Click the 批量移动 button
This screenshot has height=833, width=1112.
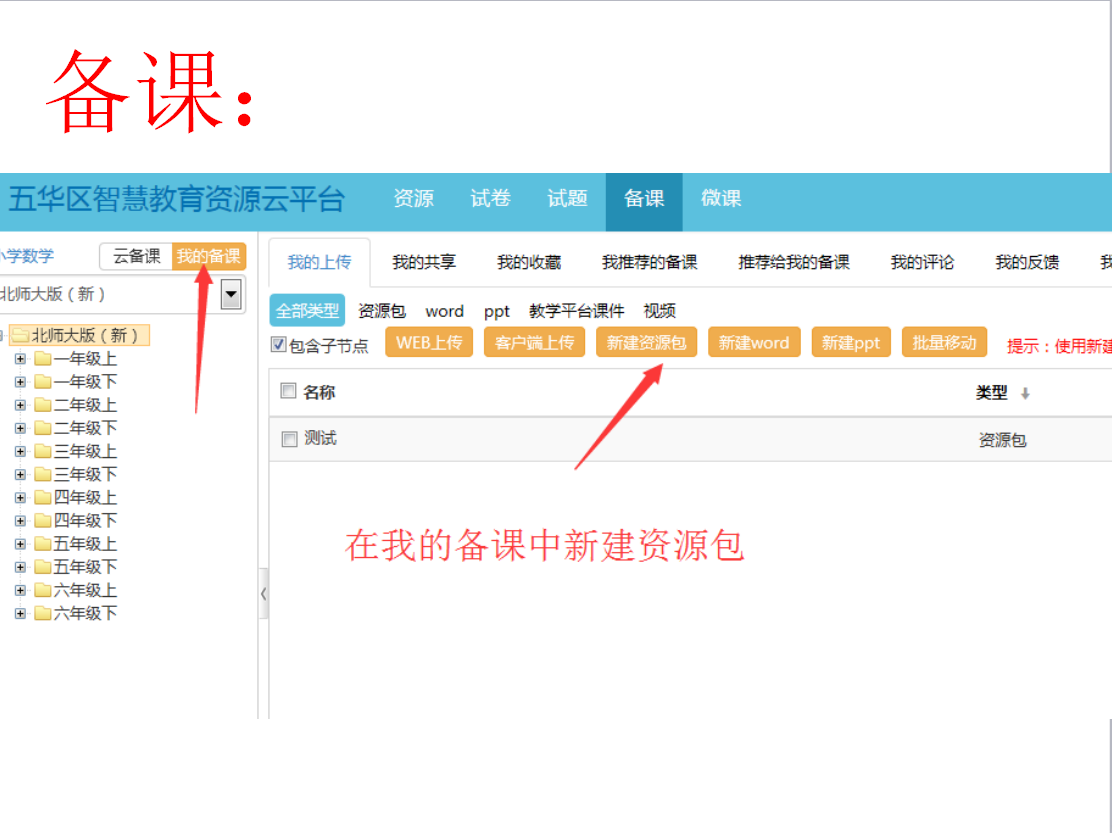pyautogui.click(x=944, y=342)
